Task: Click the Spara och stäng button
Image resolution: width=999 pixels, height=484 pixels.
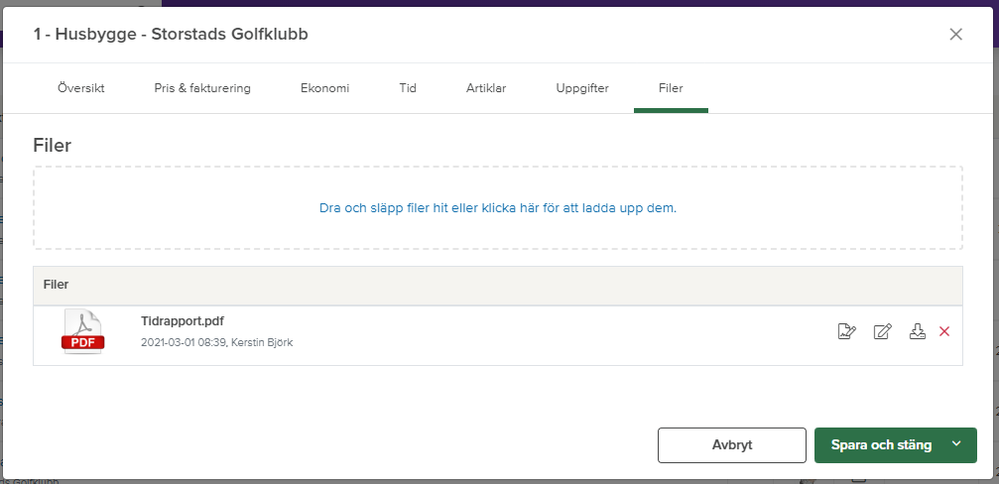Action: click(x=881, y=445)
